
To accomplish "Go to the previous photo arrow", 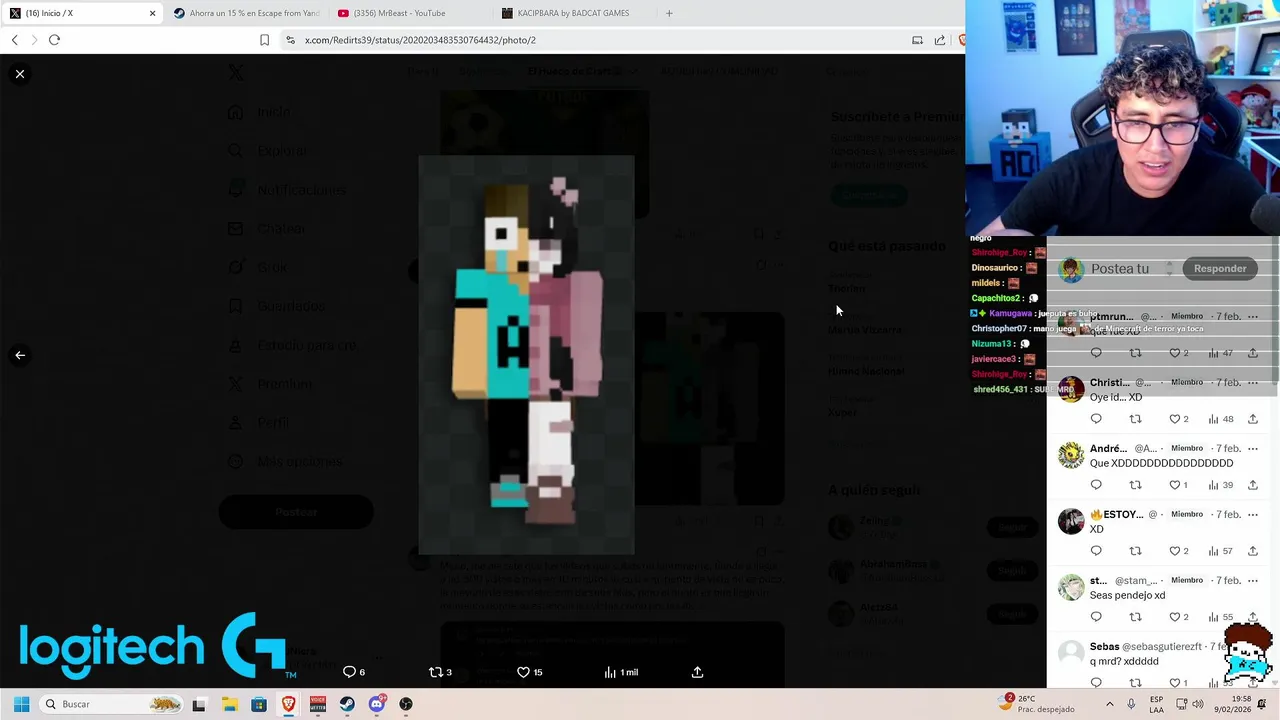I will point(20,355).
